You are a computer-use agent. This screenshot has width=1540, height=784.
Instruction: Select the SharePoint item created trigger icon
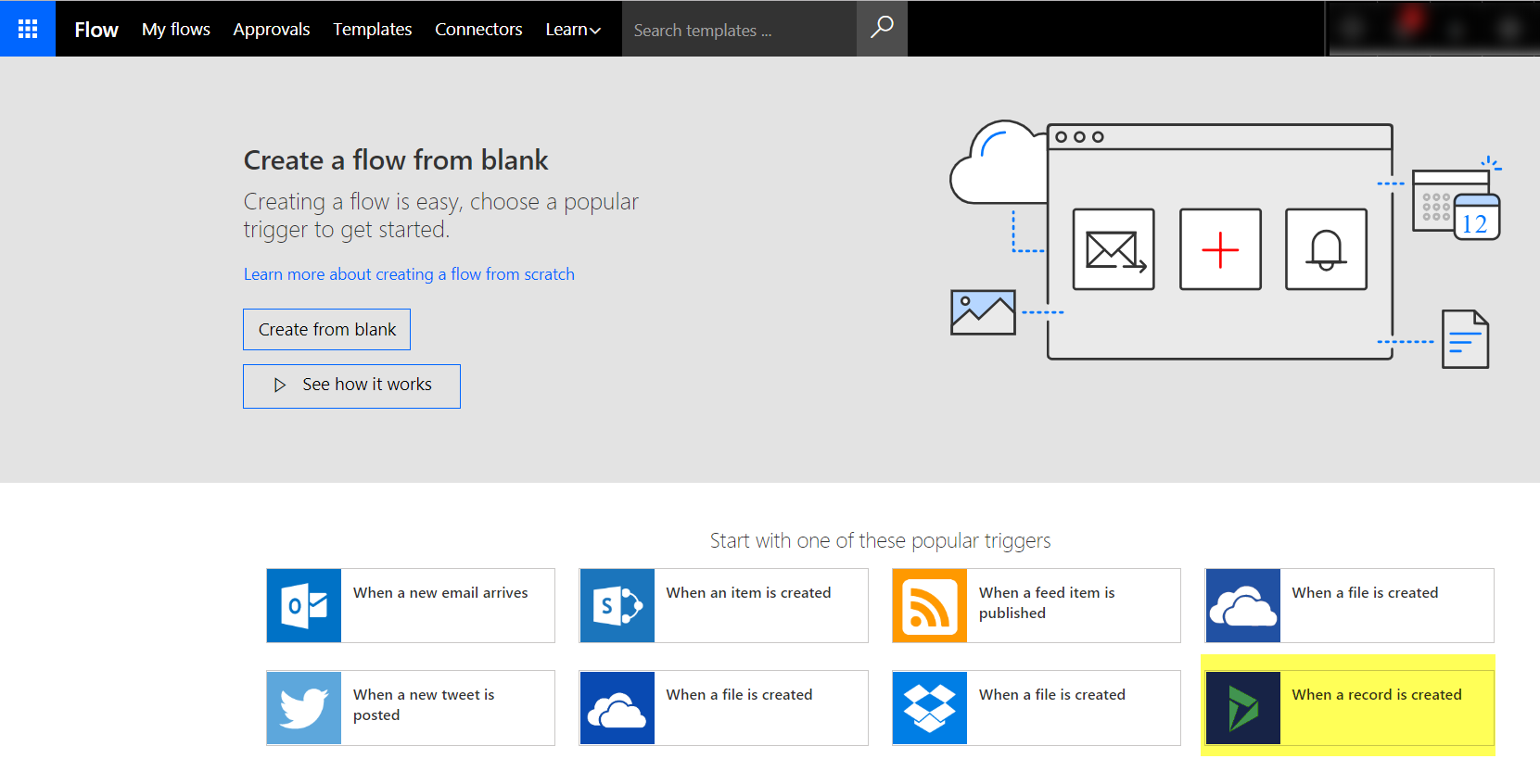pyautogui.click(x=617, y=606)
